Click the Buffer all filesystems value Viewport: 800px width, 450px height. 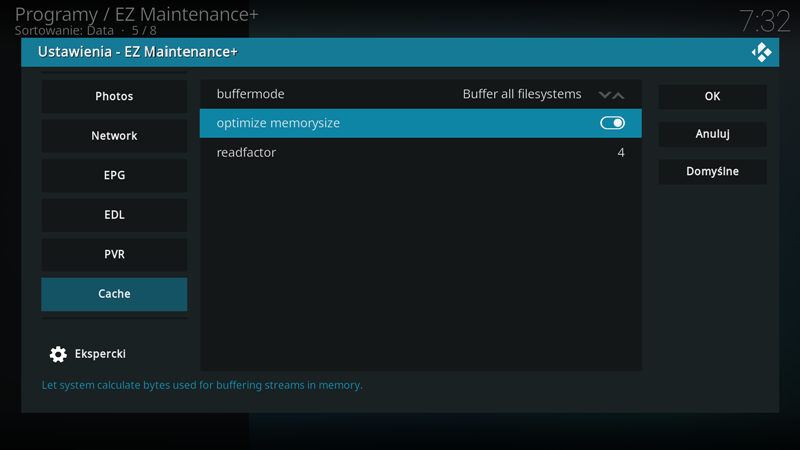[x=522, y=94]
